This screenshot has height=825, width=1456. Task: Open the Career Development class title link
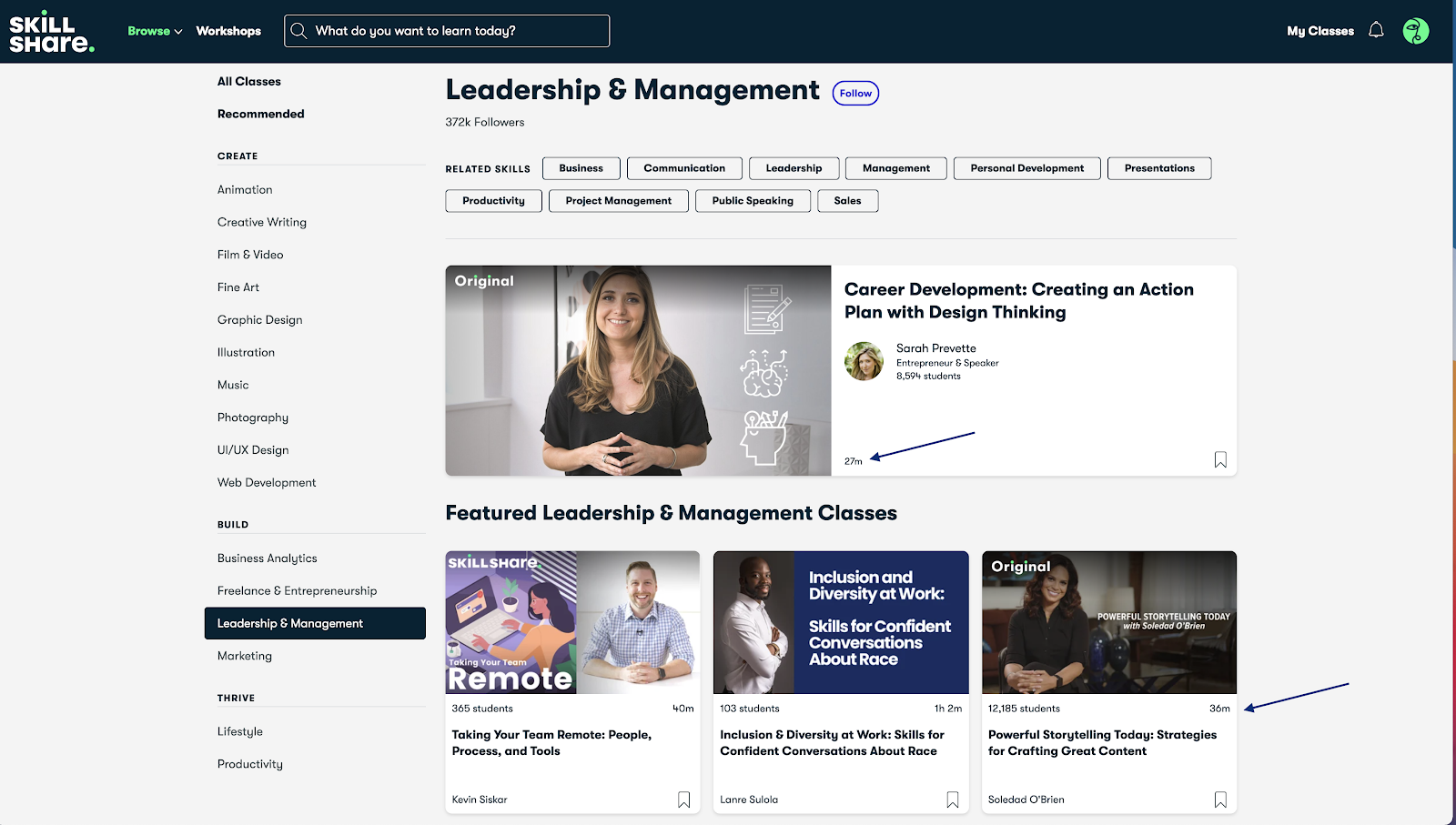(x=1019, y=301)
